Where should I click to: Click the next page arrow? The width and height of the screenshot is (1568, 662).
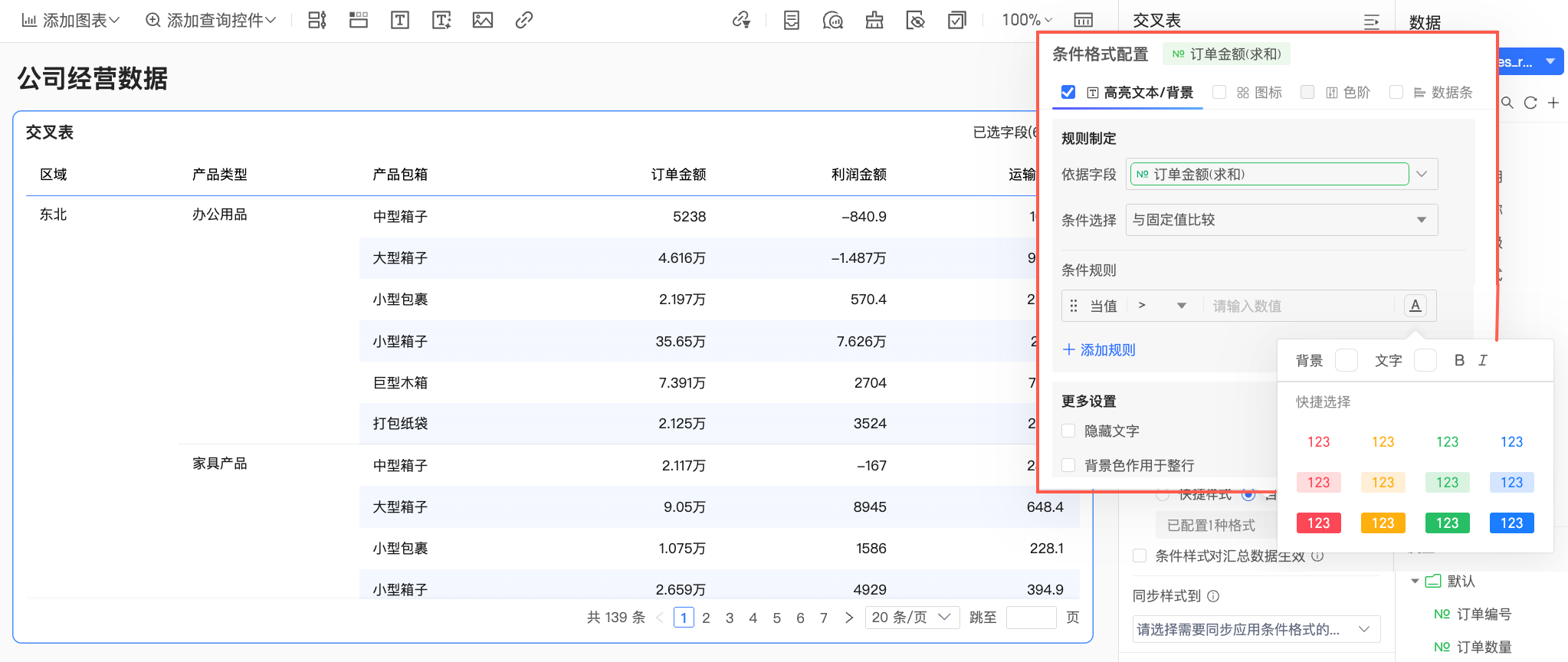click(849, 618)
